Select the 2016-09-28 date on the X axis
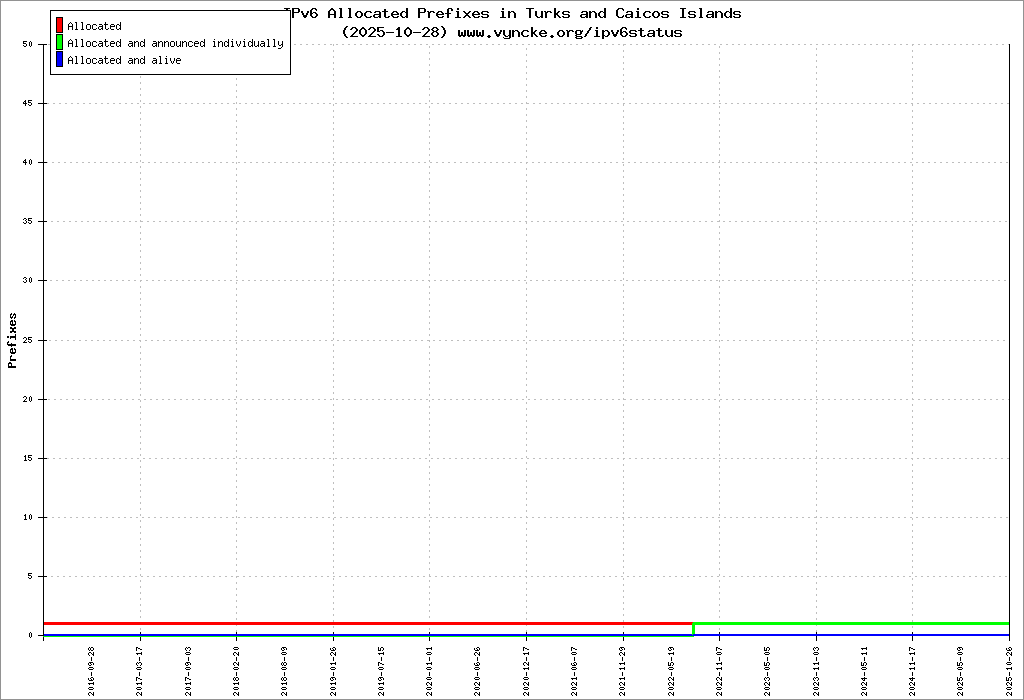 pos(92,670)
